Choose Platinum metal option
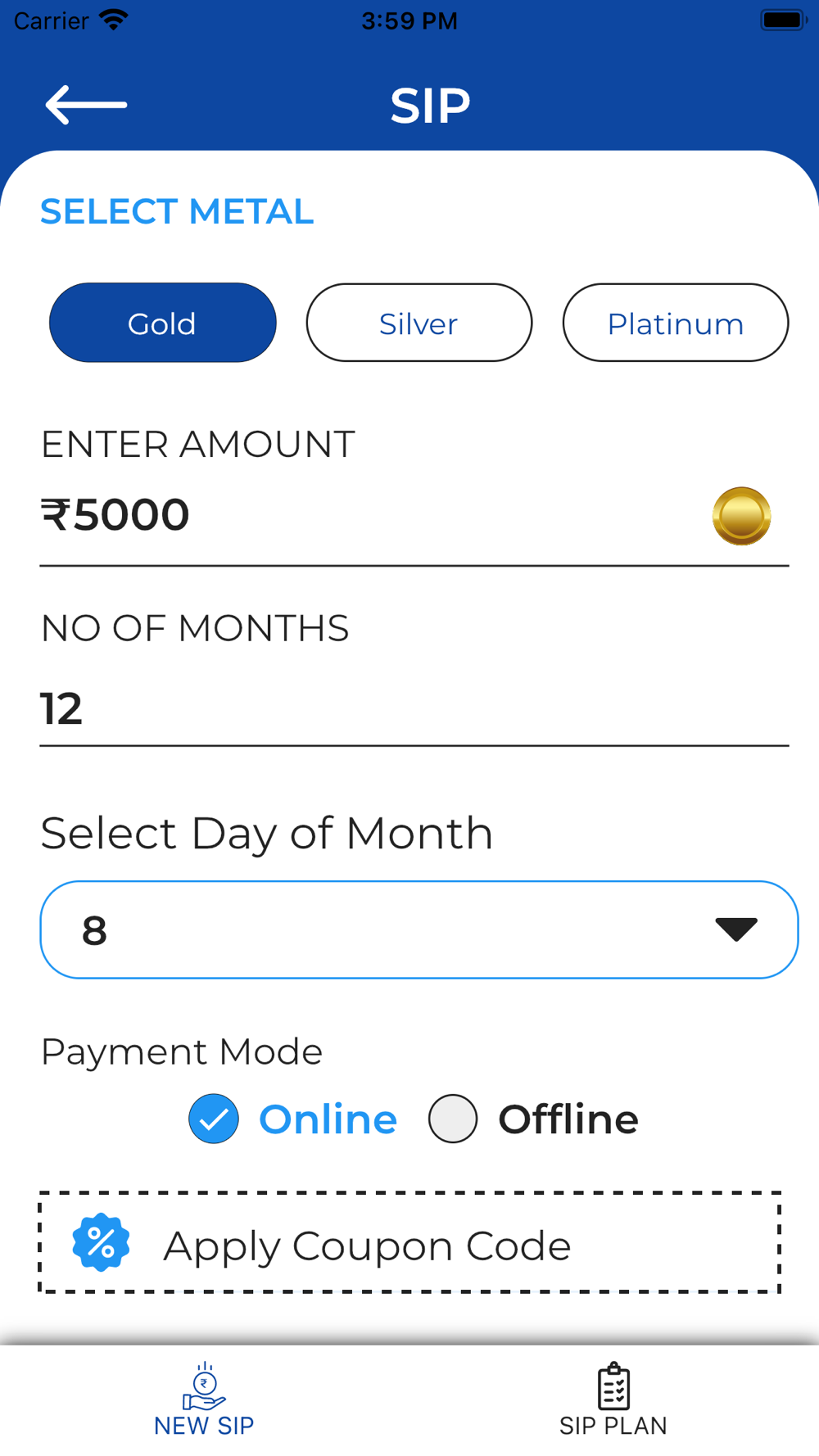The image size is (819, 1456). pyautogui.click(x=675, y=323)
